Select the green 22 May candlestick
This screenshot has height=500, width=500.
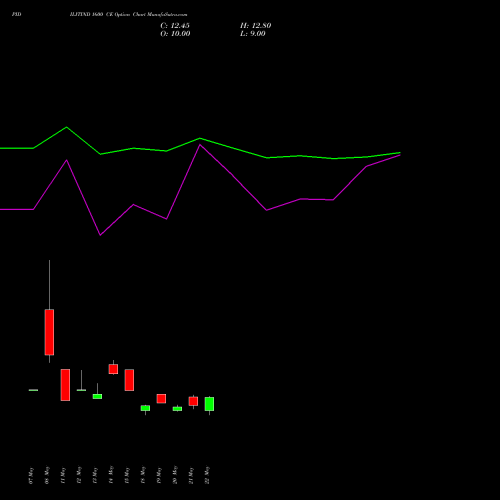(x=209, y=404)
